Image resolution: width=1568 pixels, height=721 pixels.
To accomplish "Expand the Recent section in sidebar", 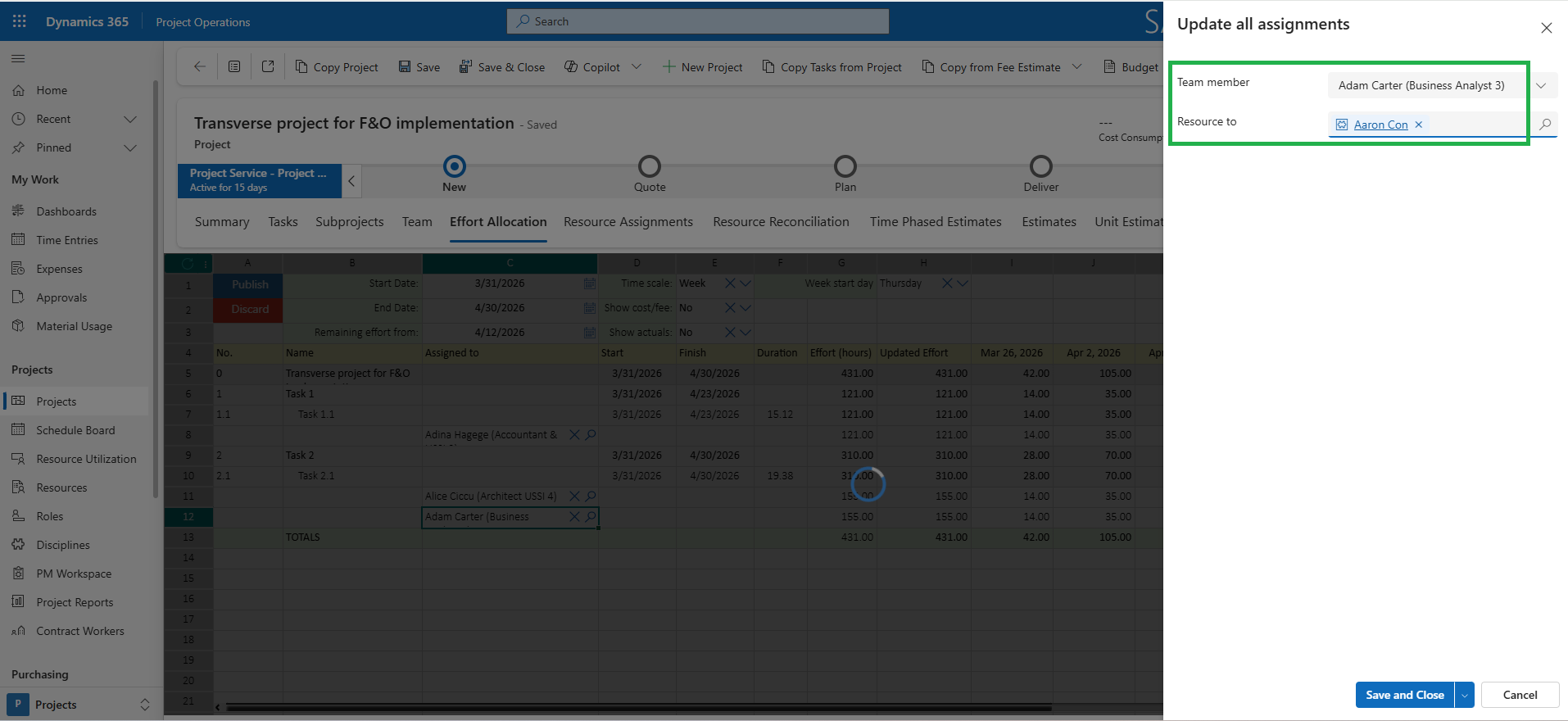I will [x=129, y=119].
